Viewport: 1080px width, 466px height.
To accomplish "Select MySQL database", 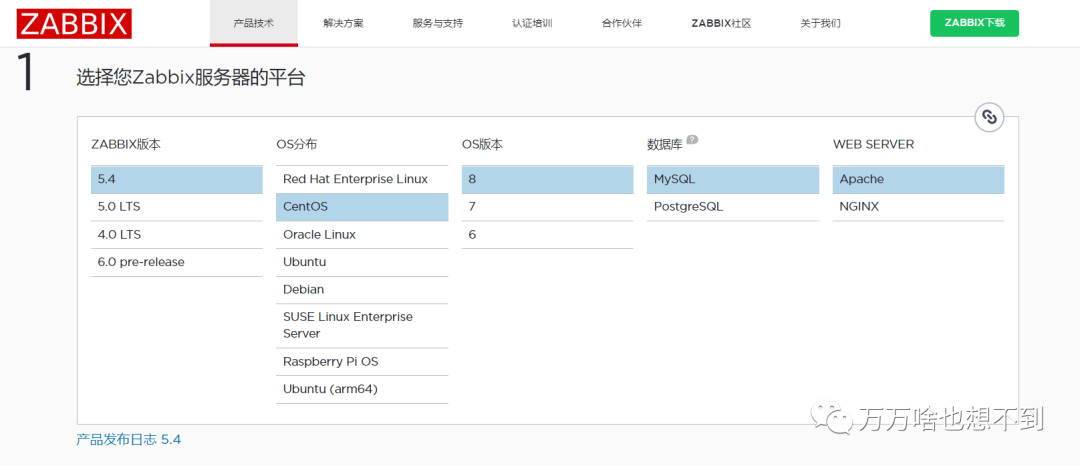I will tap(733, 179).
